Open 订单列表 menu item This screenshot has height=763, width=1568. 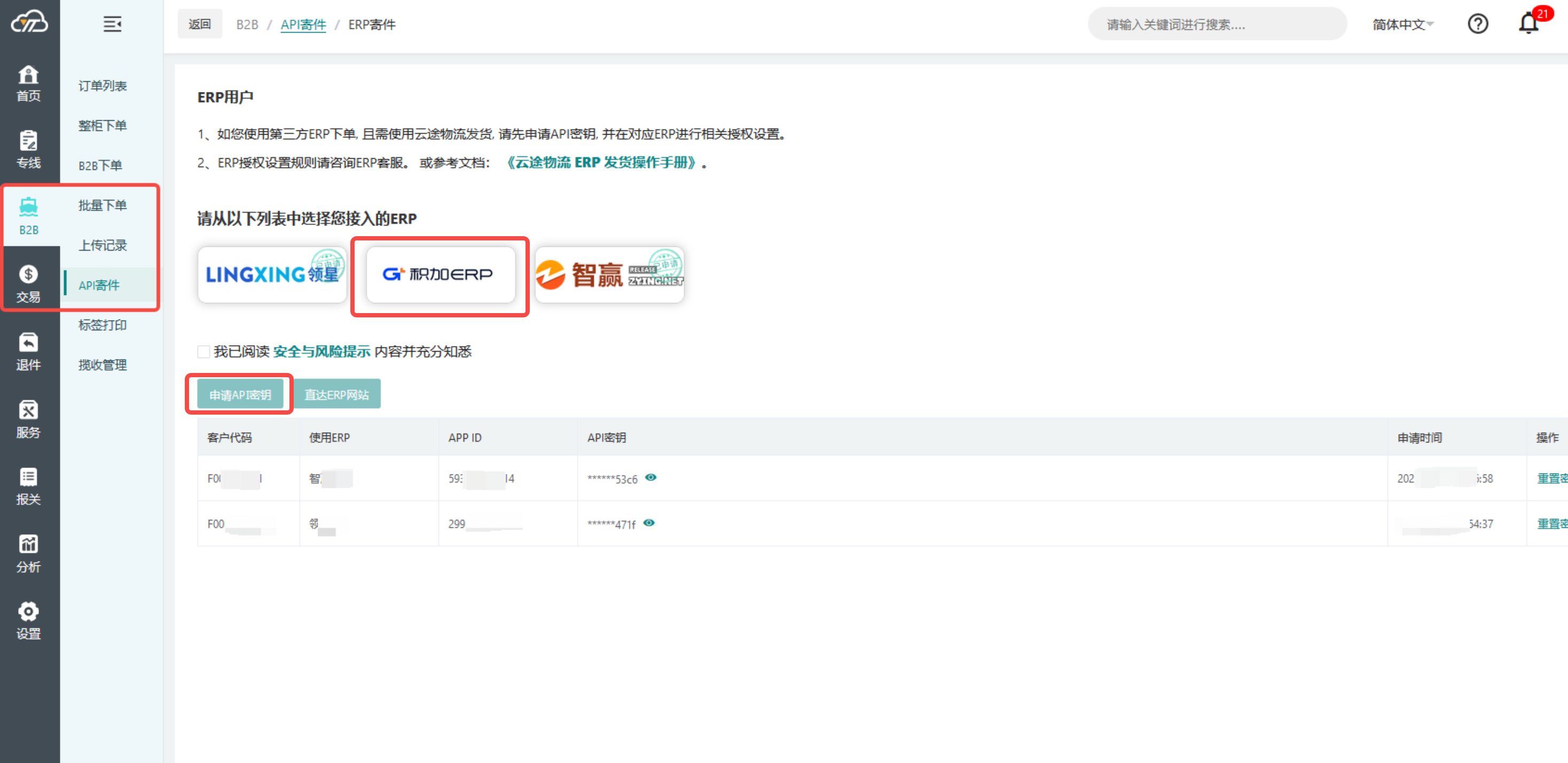[x=102, y=86]
